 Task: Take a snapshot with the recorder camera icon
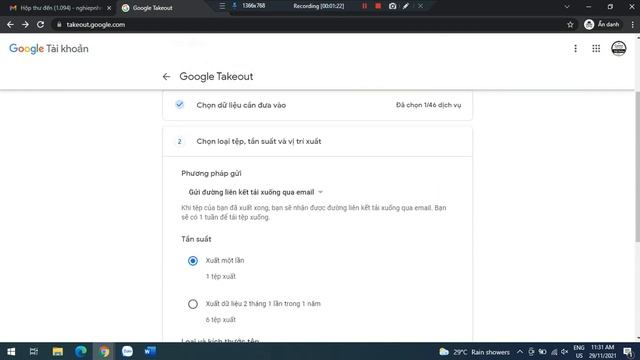(x=392, y=6)
